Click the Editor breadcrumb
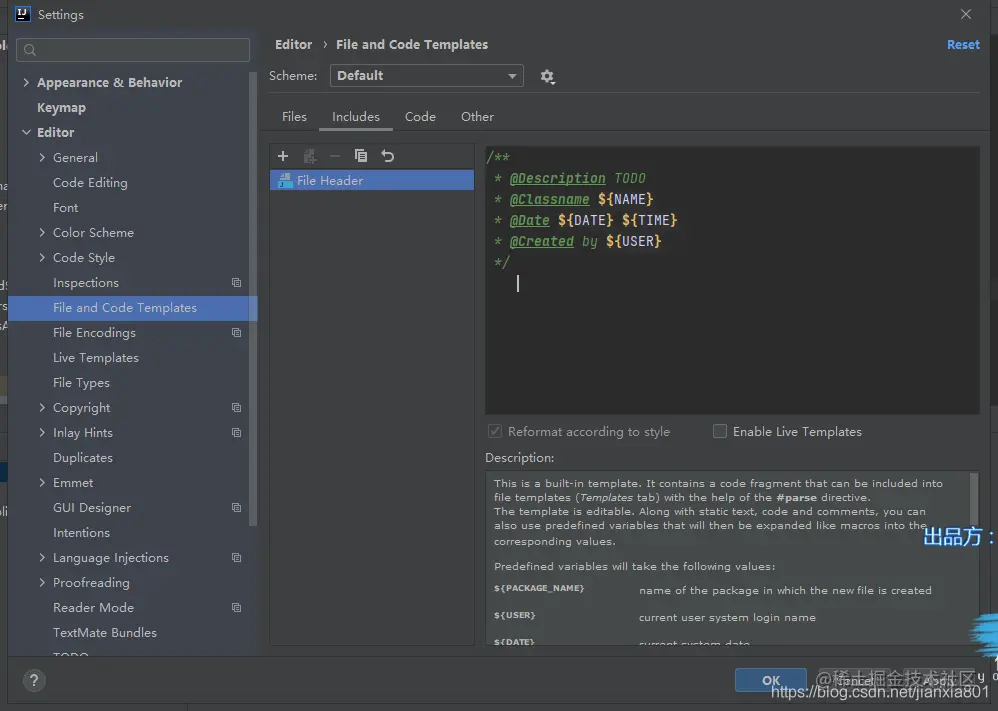 coord(293,45)
